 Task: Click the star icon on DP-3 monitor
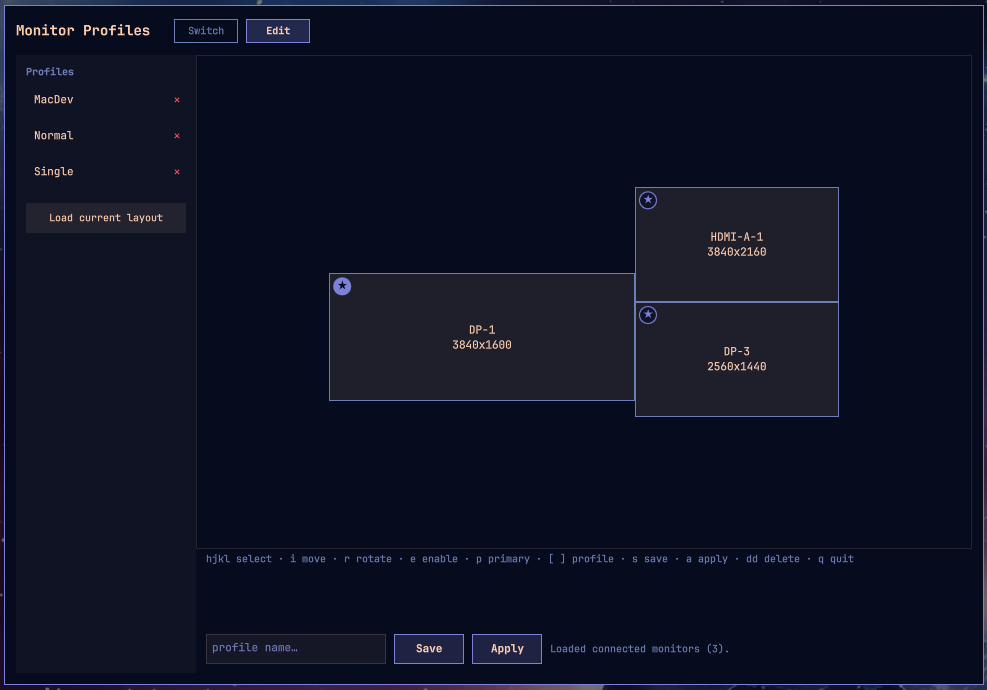coord(648,315)
